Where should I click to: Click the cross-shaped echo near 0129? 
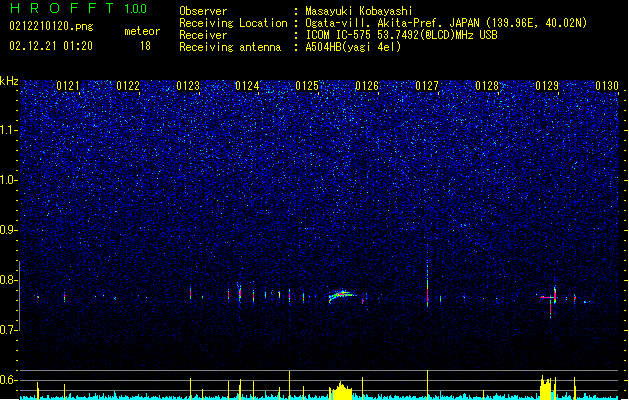[x=551, y=298]
